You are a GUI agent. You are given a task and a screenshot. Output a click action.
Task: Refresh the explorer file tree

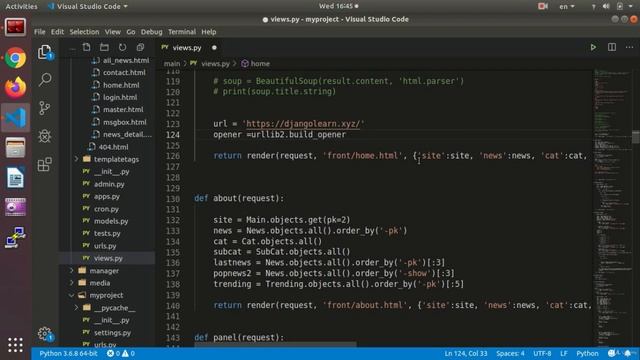122,47
